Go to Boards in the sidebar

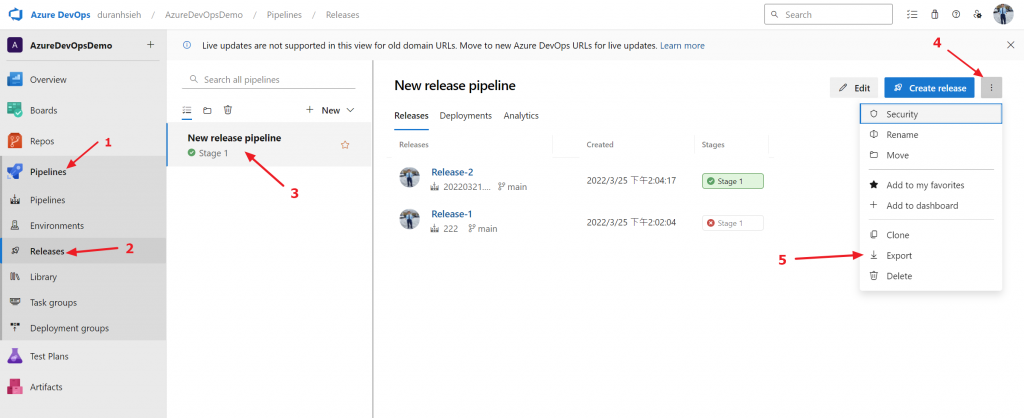83,110
